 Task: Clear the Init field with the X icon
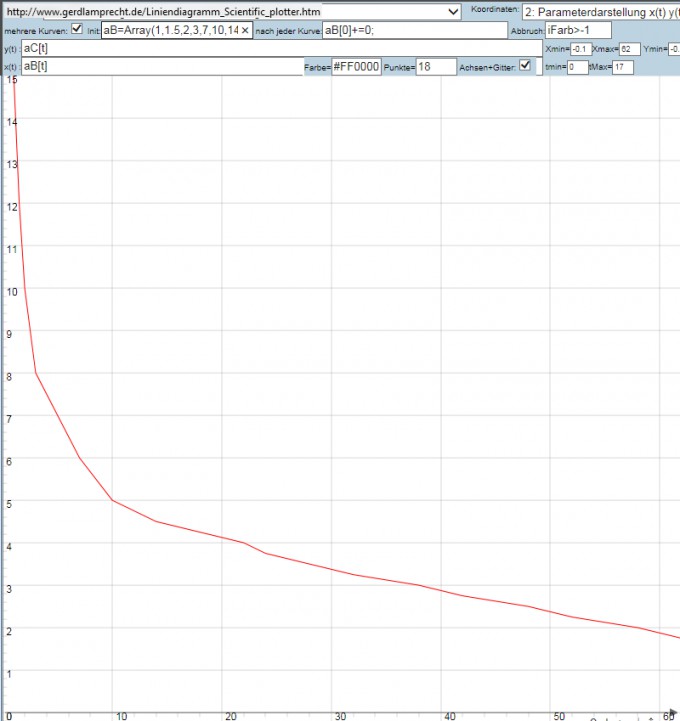[245, 30]
